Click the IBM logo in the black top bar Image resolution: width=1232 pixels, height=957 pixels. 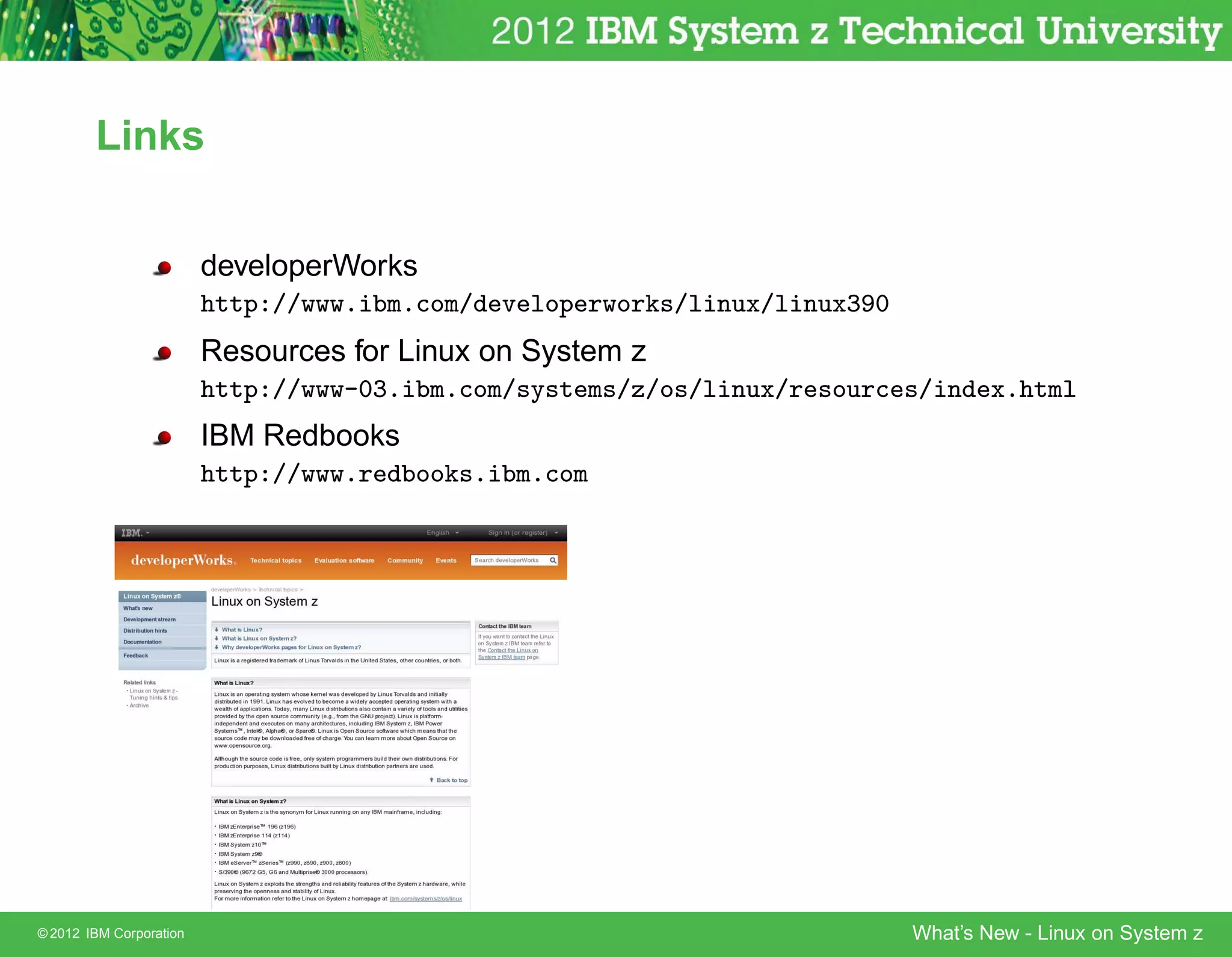tap(131, 533)
